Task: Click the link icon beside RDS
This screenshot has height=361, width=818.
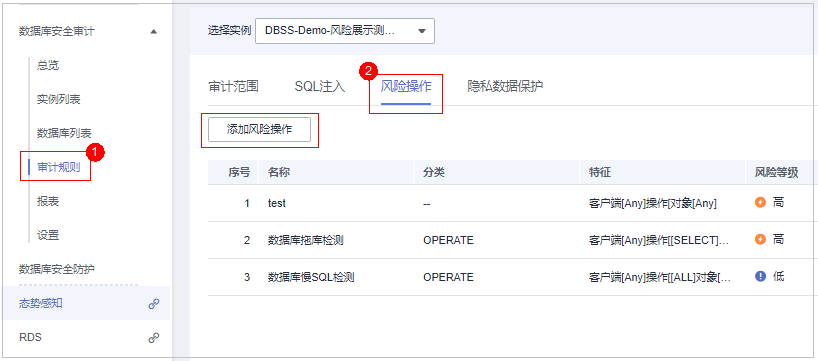Action: (153, 338)
